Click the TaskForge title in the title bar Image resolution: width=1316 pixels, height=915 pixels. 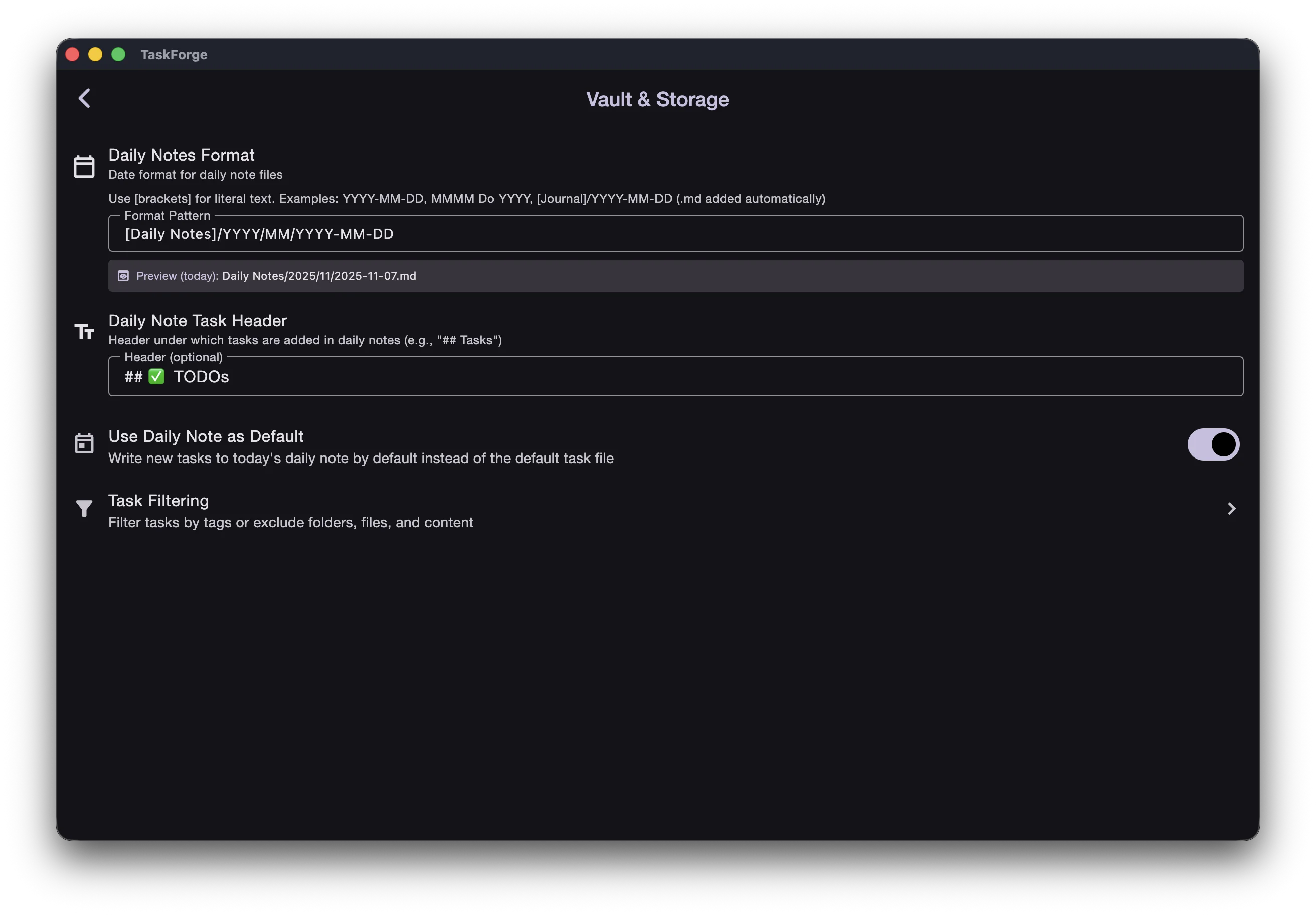[x=174, y=55]
